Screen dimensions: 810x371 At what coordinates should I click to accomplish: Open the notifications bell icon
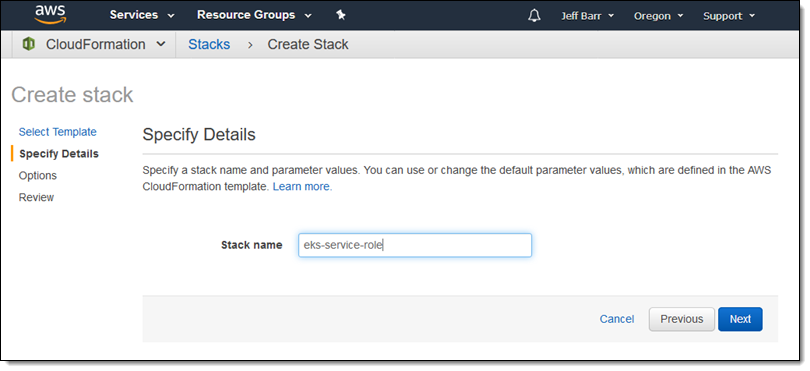(534, 16)
